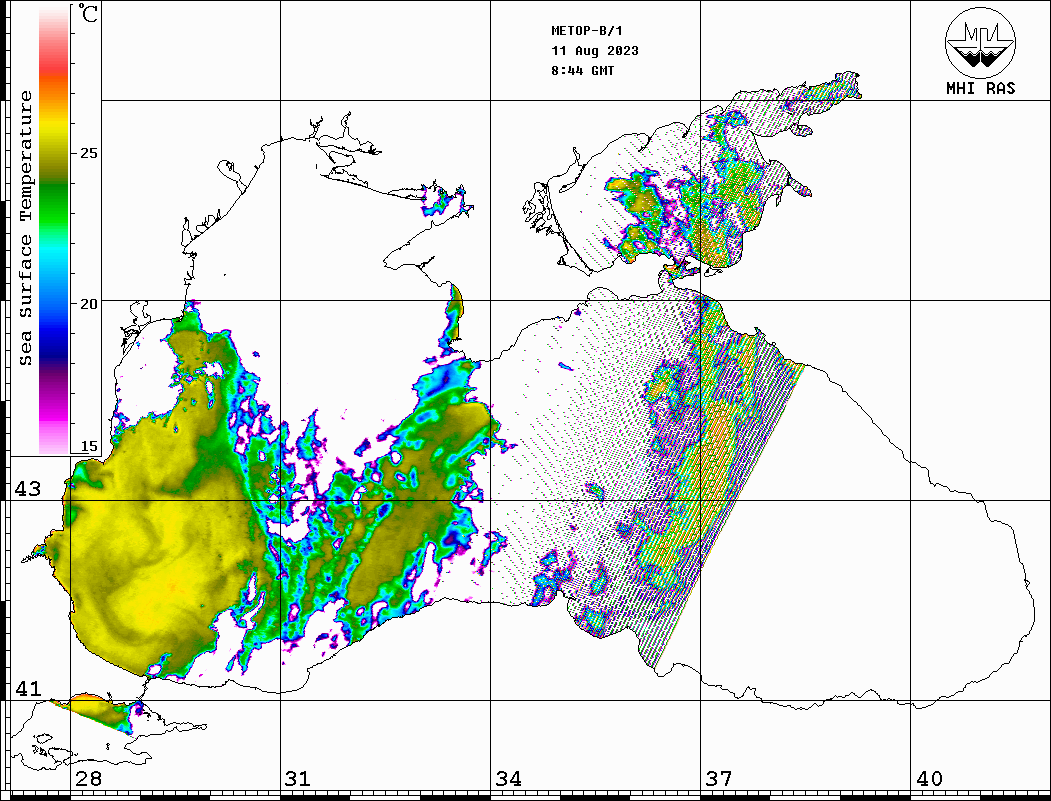Viewport: 1051px width, 801px height.
Task: Click the longitude label '37'
Action: coord(719,778)
